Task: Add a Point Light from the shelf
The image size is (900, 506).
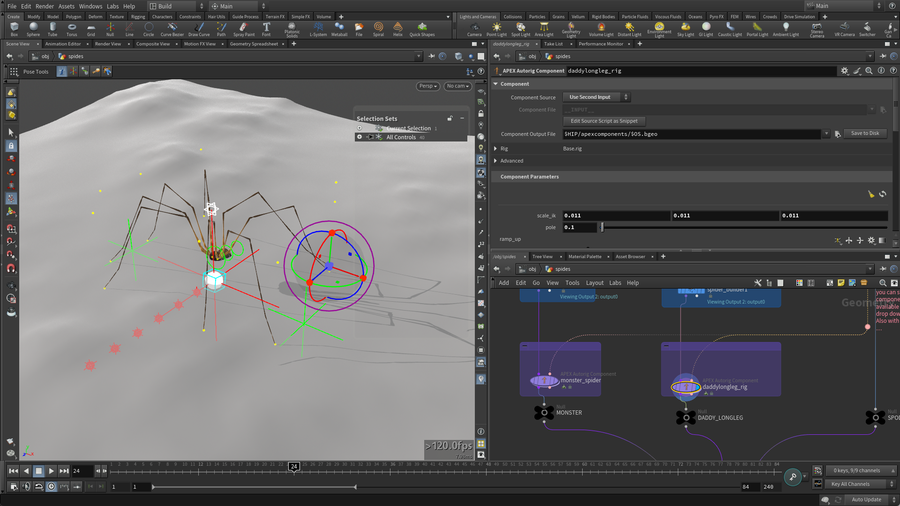Action: [x=497, y=29]
